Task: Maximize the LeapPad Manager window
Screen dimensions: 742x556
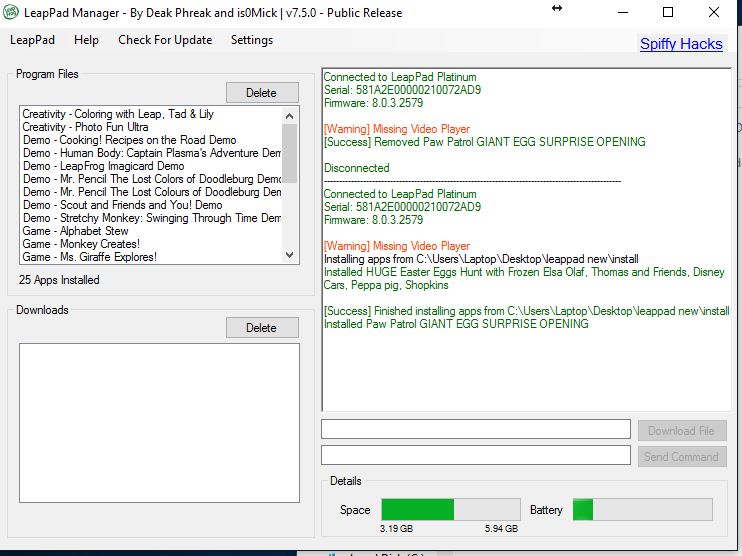Action: click(668, 13)
